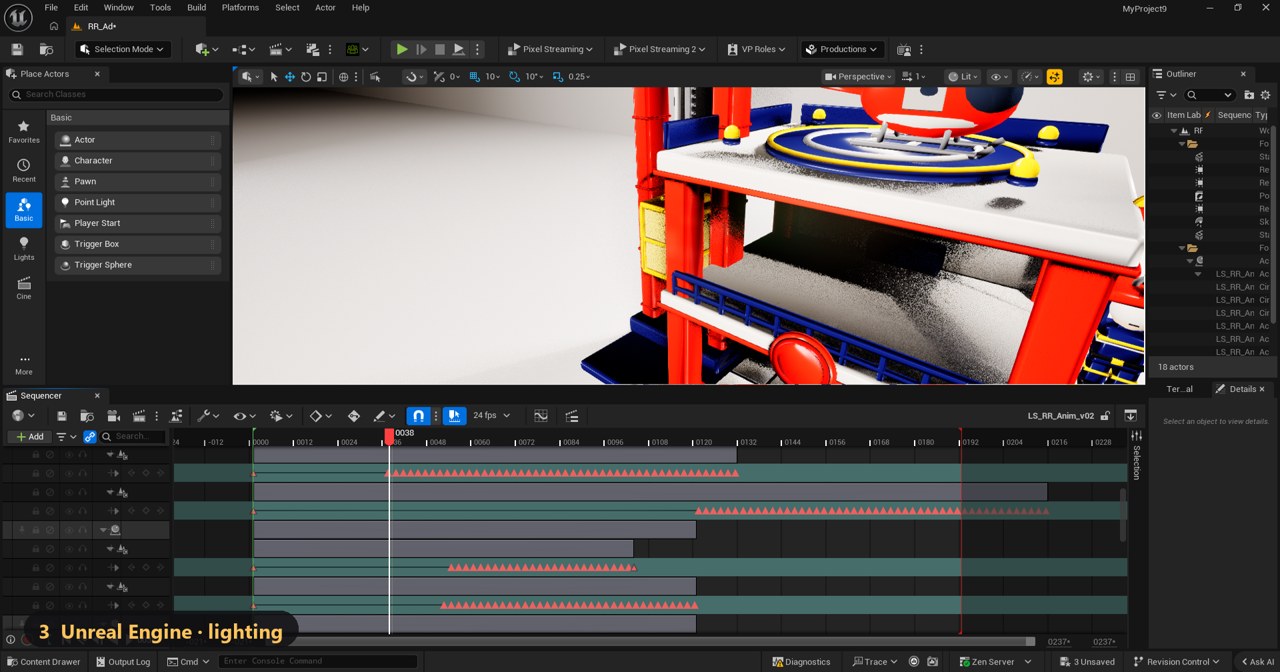This screenshot has height=672, width=1280.
Task: Open the Content Drawer
Action: point(43,662)
